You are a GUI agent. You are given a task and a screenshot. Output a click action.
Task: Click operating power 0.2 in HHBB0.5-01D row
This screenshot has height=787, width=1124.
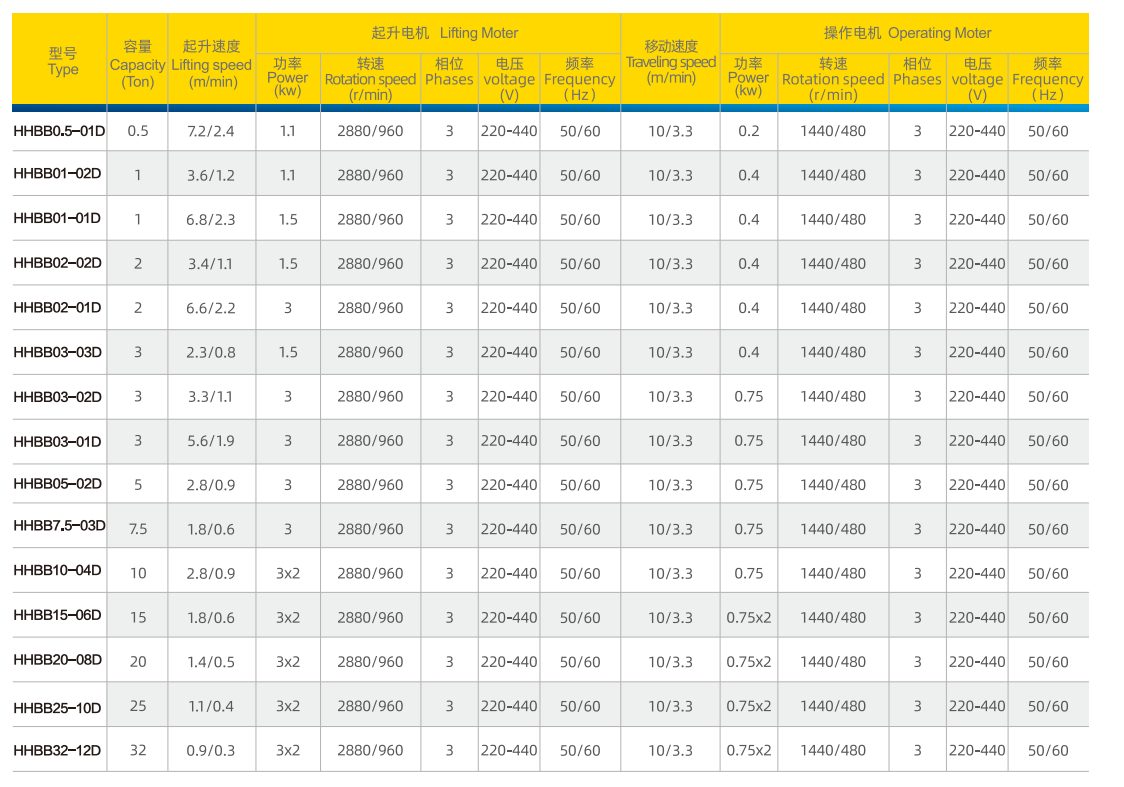(x=748, y=132)
